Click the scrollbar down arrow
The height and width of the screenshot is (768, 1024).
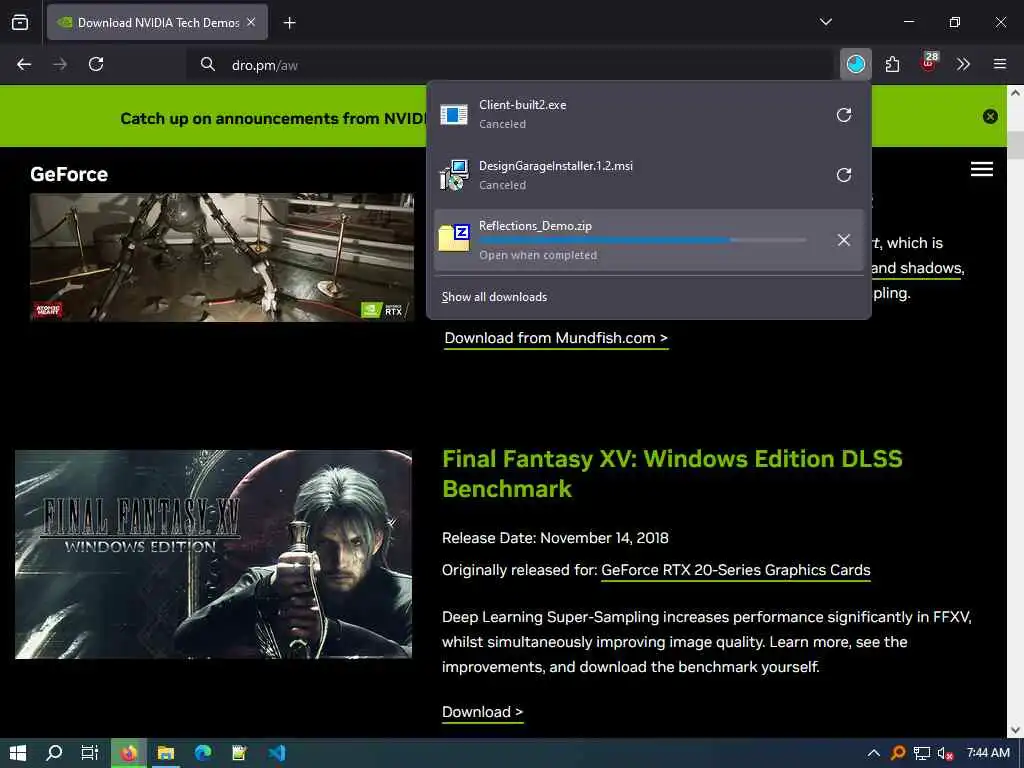point(1016,729)
